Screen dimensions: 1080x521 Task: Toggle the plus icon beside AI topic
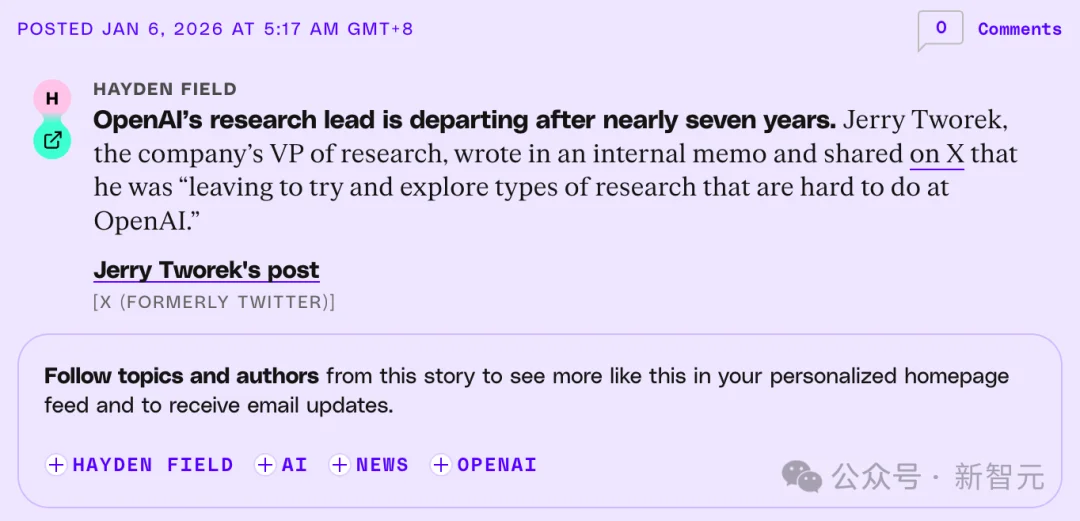[265, 465]
